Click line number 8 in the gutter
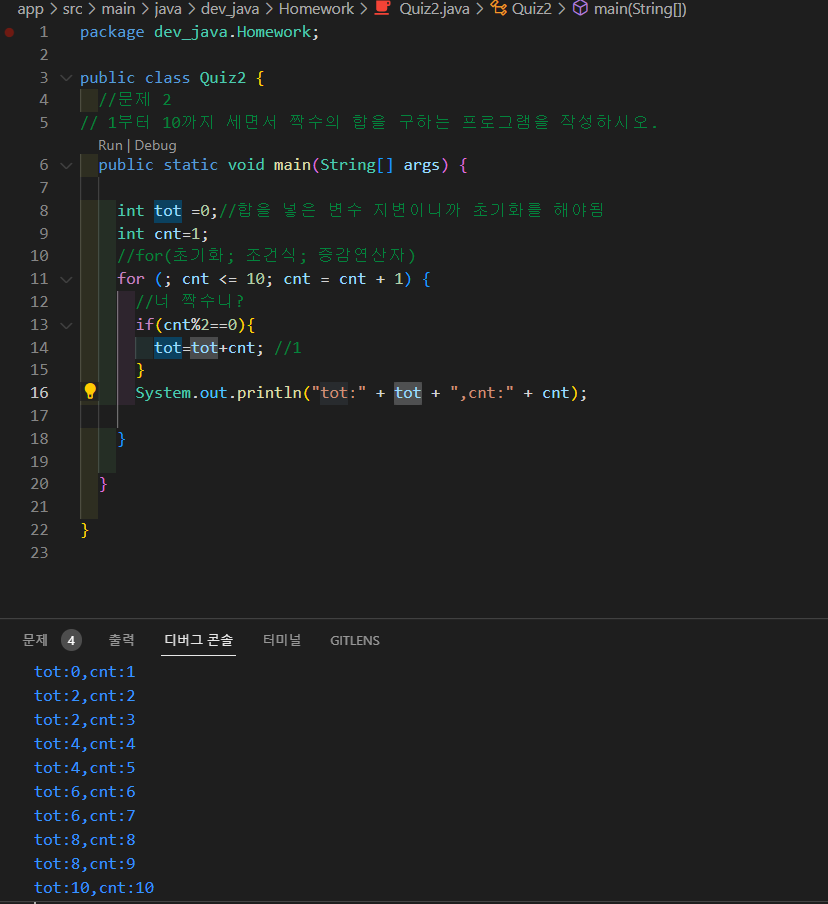This screenshot has height=904, width=828. (44, 210)
